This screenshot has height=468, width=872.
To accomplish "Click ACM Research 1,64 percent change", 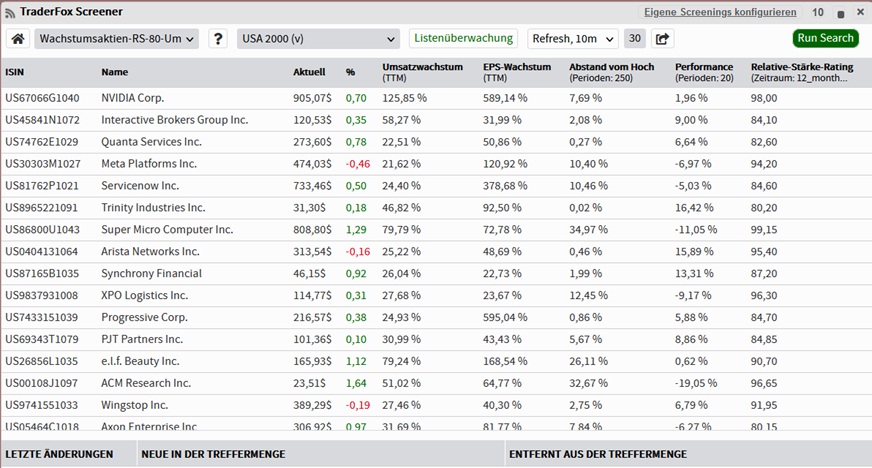I will click(x=356, y=384).
